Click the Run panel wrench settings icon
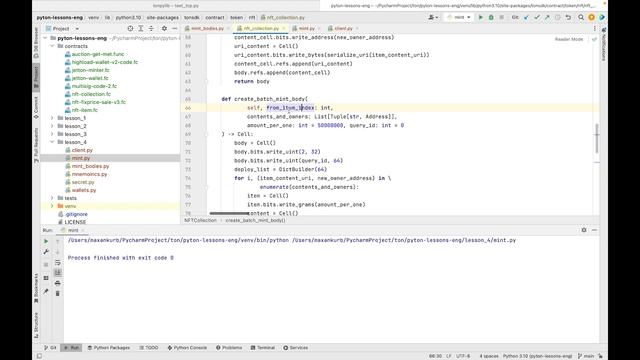 point(46,252)
